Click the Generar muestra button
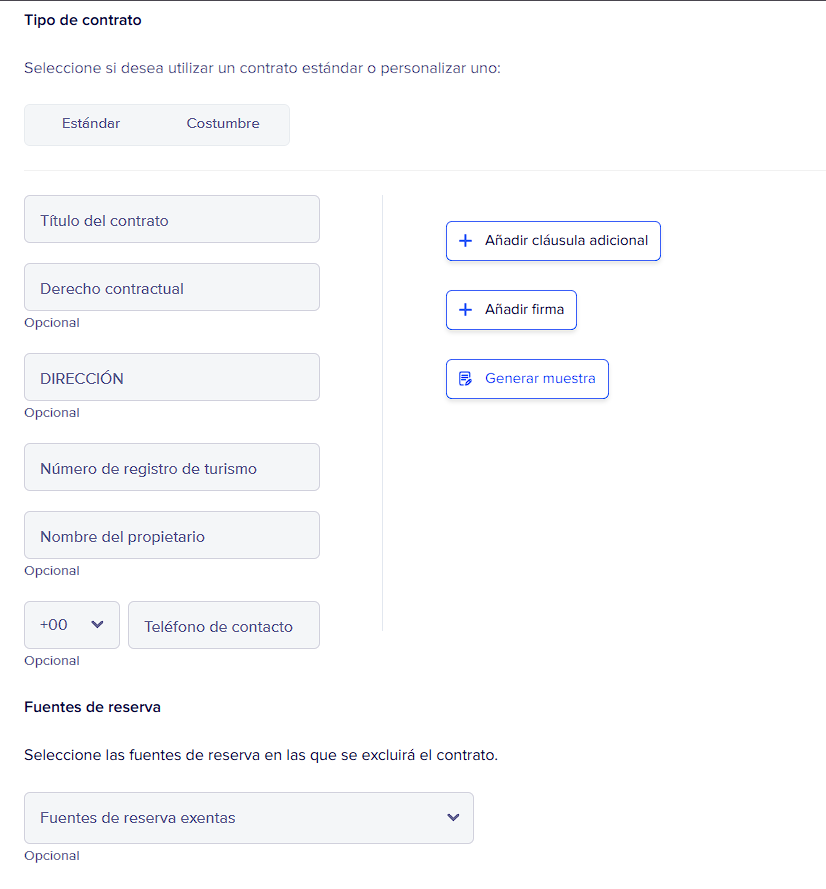The height and width of the screenshot is (889, 826). [527, 379]
